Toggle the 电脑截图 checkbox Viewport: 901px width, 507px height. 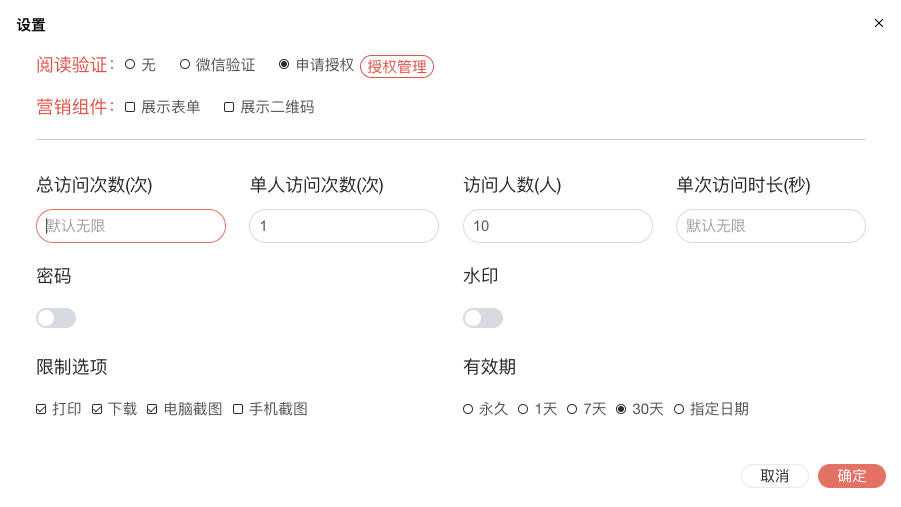[152, 409]
